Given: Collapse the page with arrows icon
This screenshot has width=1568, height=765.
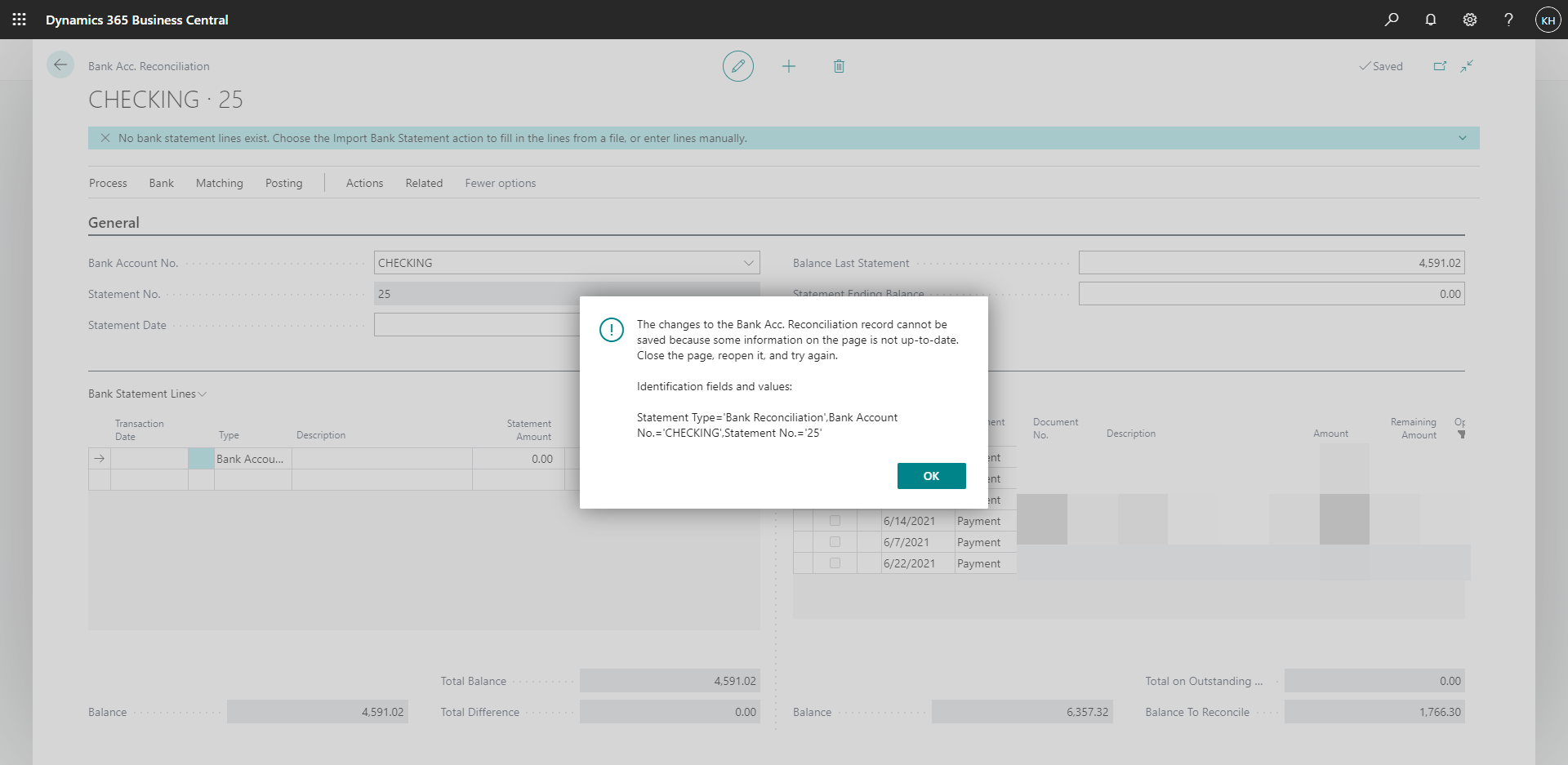Looking at the screenshot, I should tap(1468, 66).
